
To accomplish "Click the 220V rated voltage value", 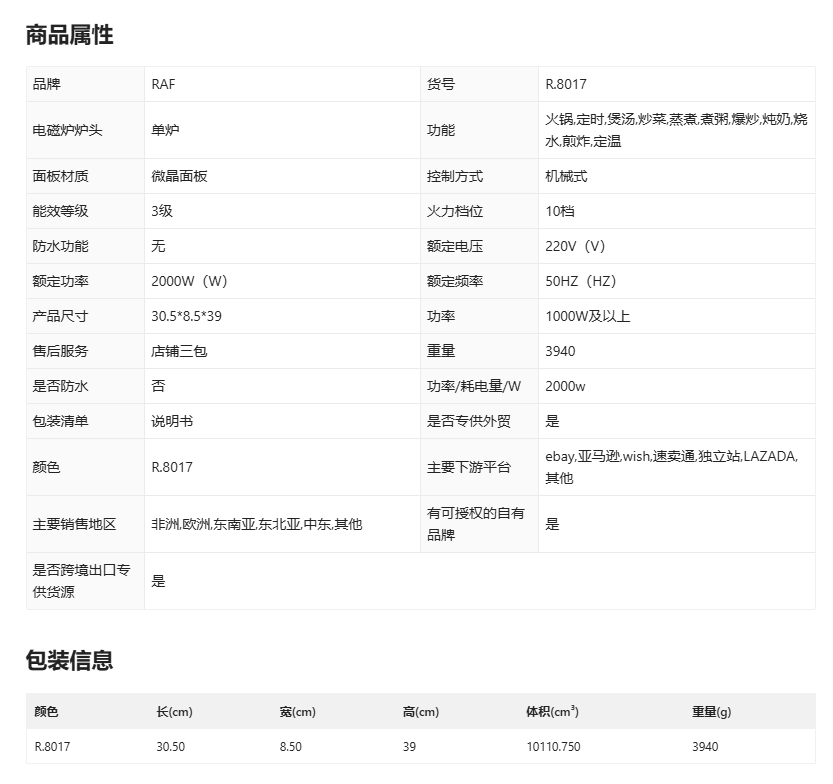I will [x=575, y=246].
